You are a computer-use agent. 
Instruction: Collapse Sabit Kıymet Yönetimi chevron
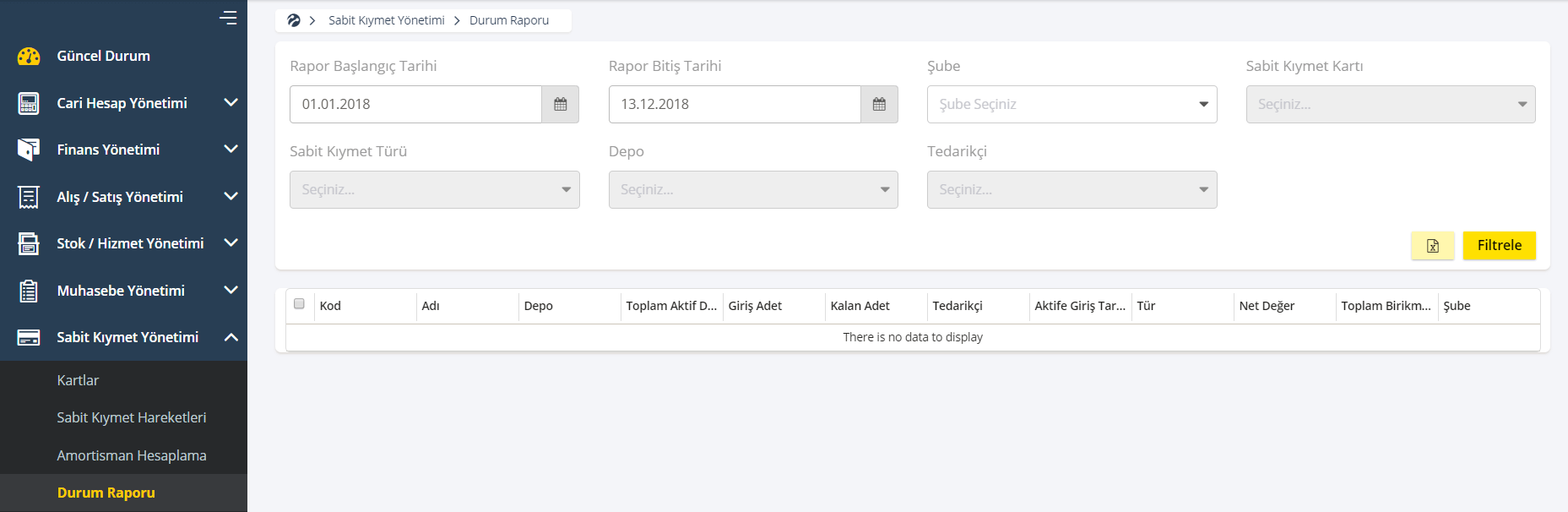coord(231,337)
